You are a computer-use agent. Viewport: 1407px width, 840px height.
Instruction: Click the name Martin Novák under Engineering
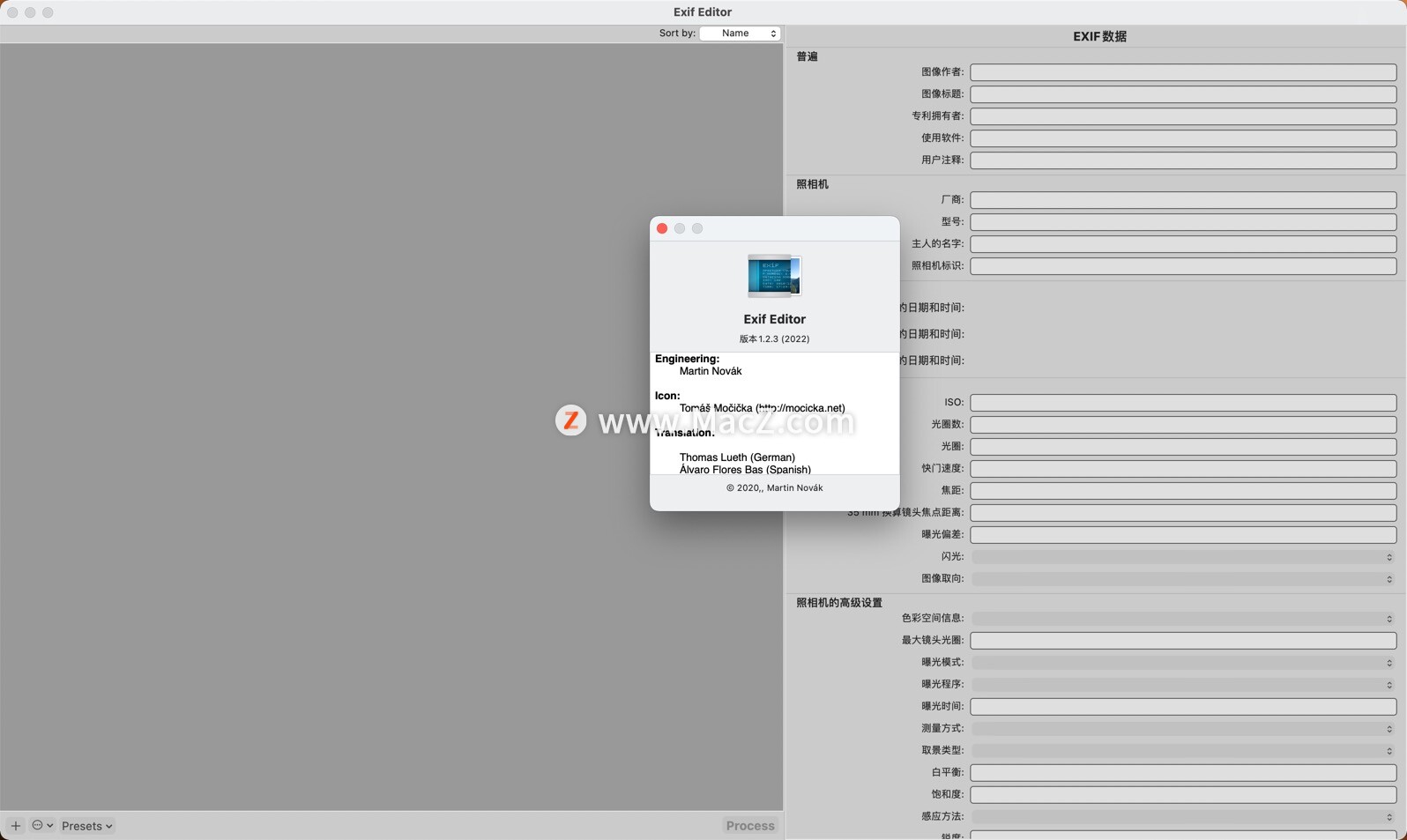pyautogui.click(x=711, y=371)
